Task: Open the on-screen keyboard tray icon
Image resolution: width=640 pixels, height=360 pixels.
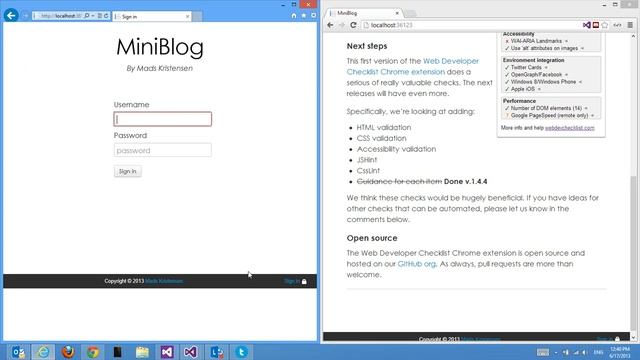Action: pyautogui.click(x=543, y=352)
